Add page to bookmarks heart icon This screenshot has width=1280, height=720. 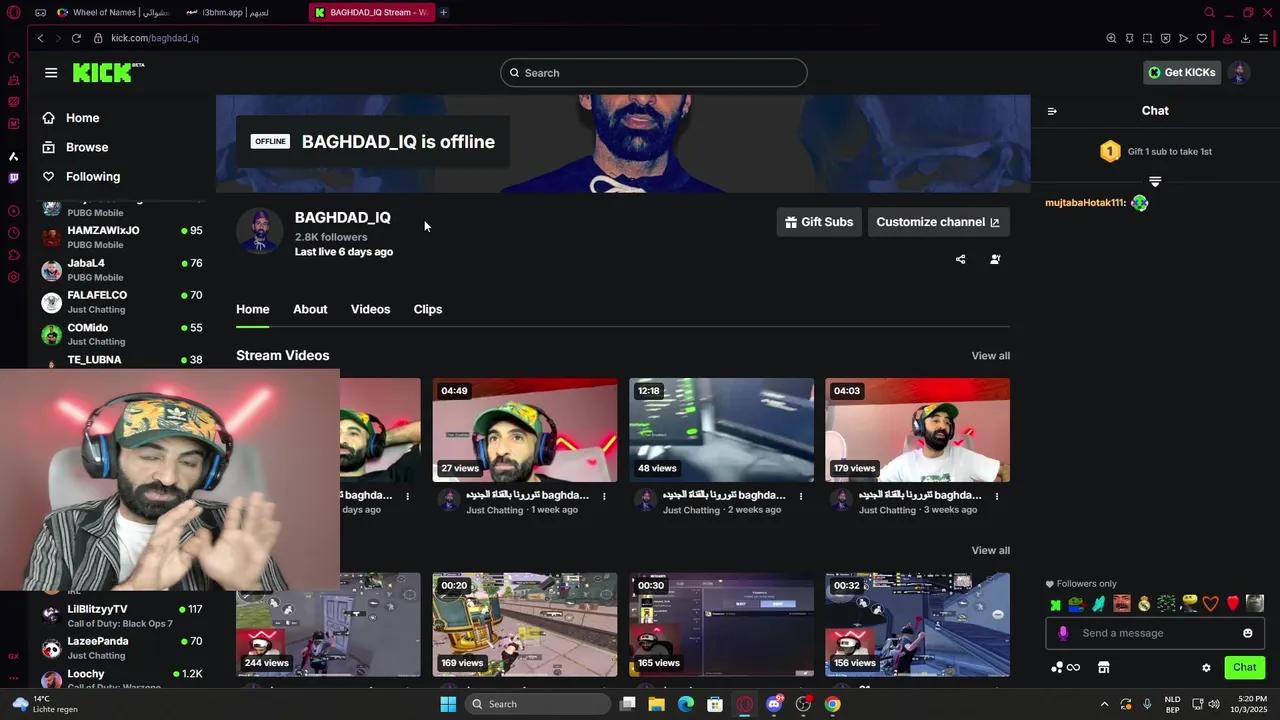pyautogui.click(x=1201, y=38)
